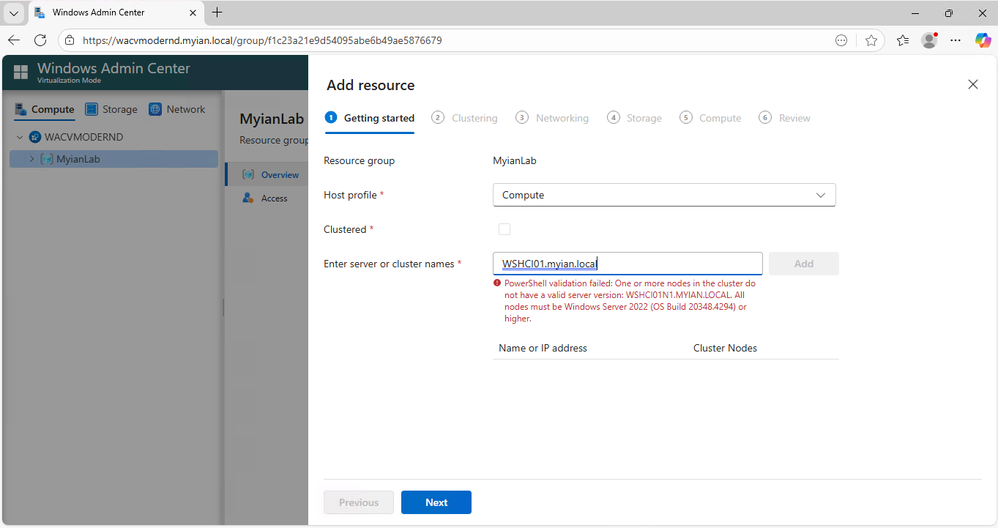Launch the Copilot icon
The width and height of the screenshot is (998, 528).
[982, 40]
